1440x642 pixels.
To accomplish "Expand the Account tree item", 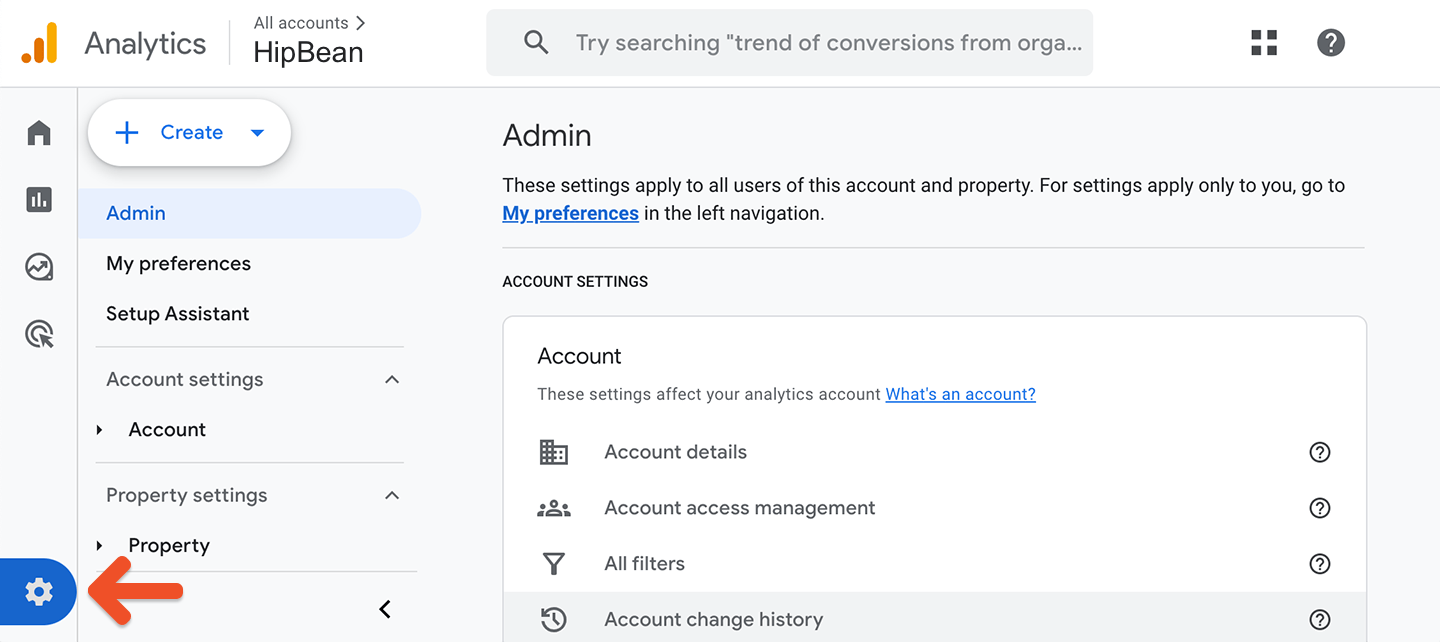I will tap(100, 430).
